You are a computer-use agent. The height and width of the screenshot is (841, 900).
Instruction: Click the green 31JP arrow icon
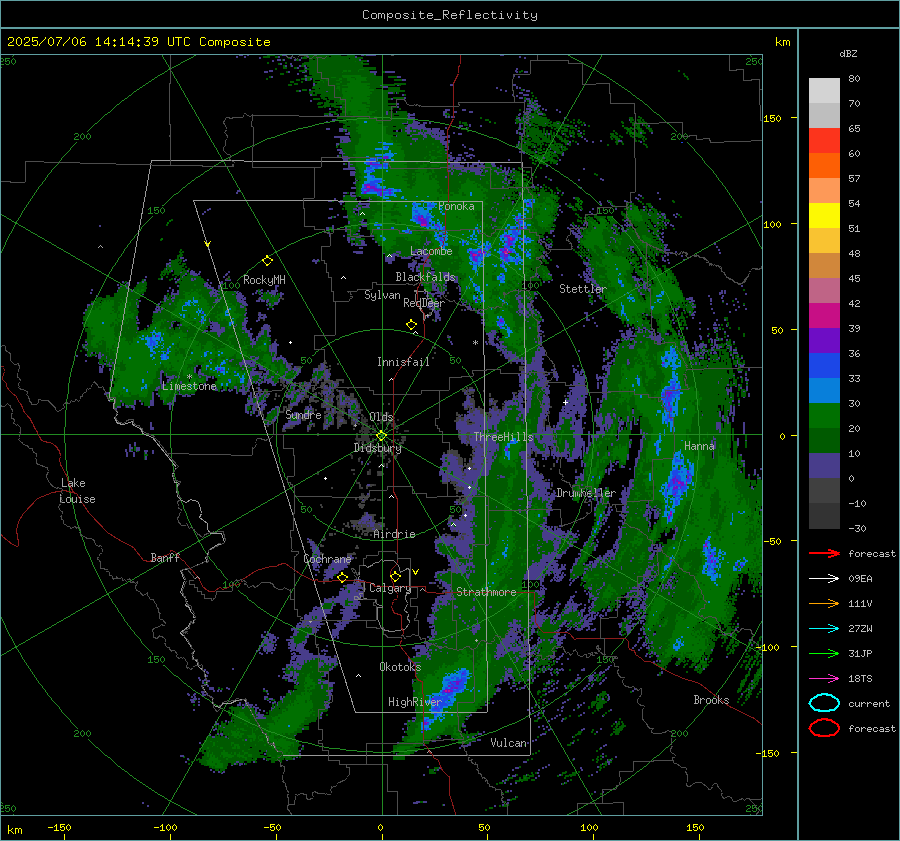point(824,653)
